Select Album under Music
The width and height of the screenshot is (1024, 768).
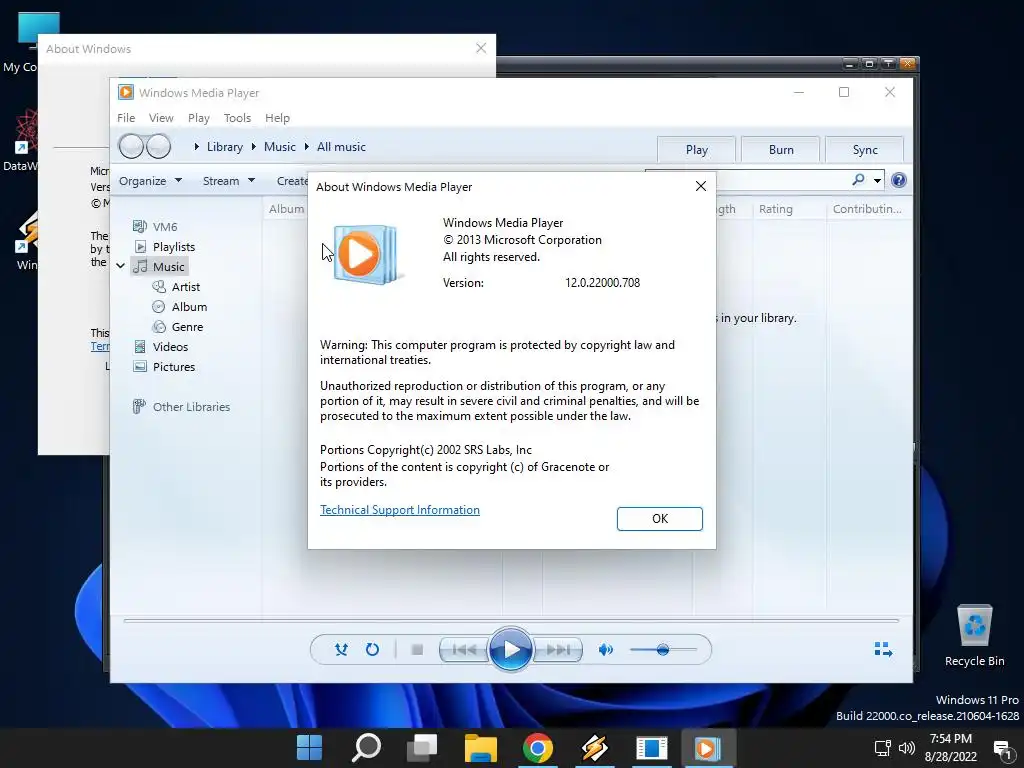(x=180, y=307)
